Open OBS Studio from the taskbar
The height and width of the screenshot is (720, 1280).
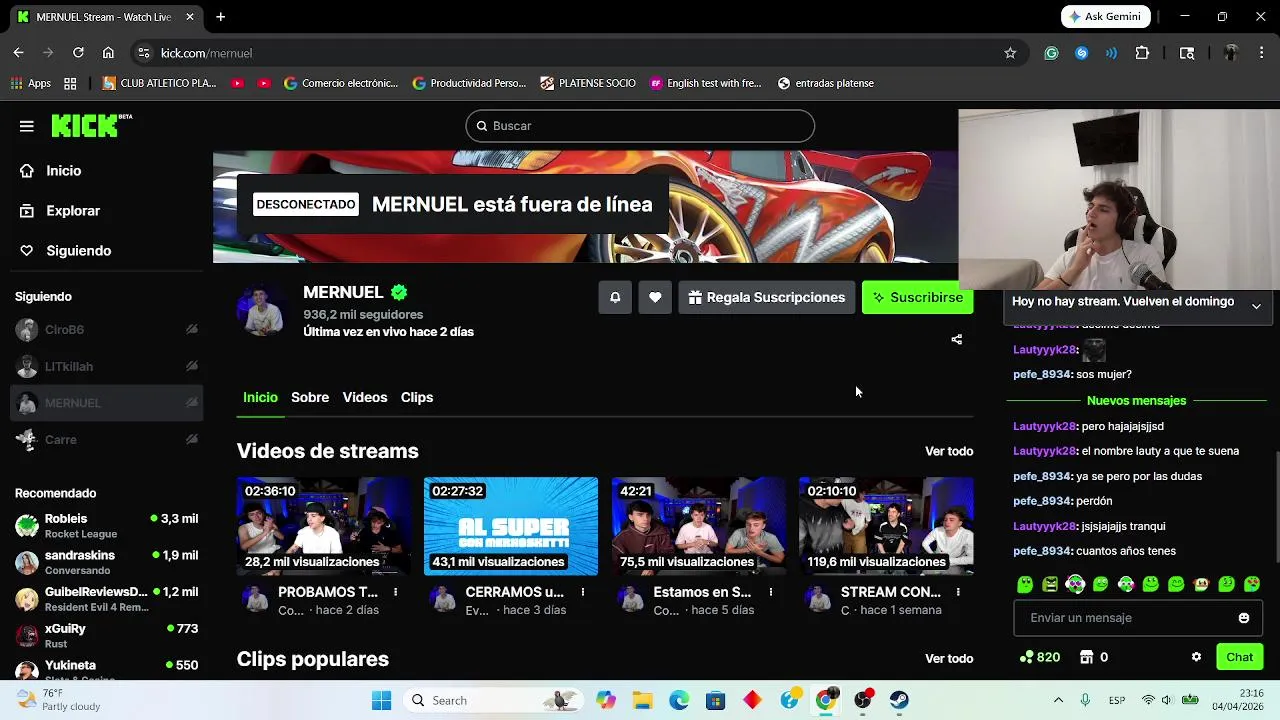tap(863, 700)
